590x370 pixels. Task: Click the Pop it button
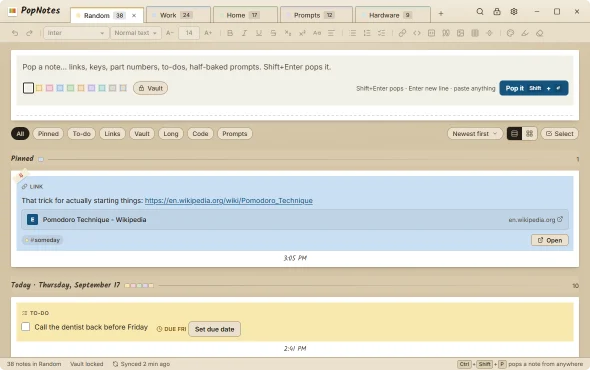534,88
